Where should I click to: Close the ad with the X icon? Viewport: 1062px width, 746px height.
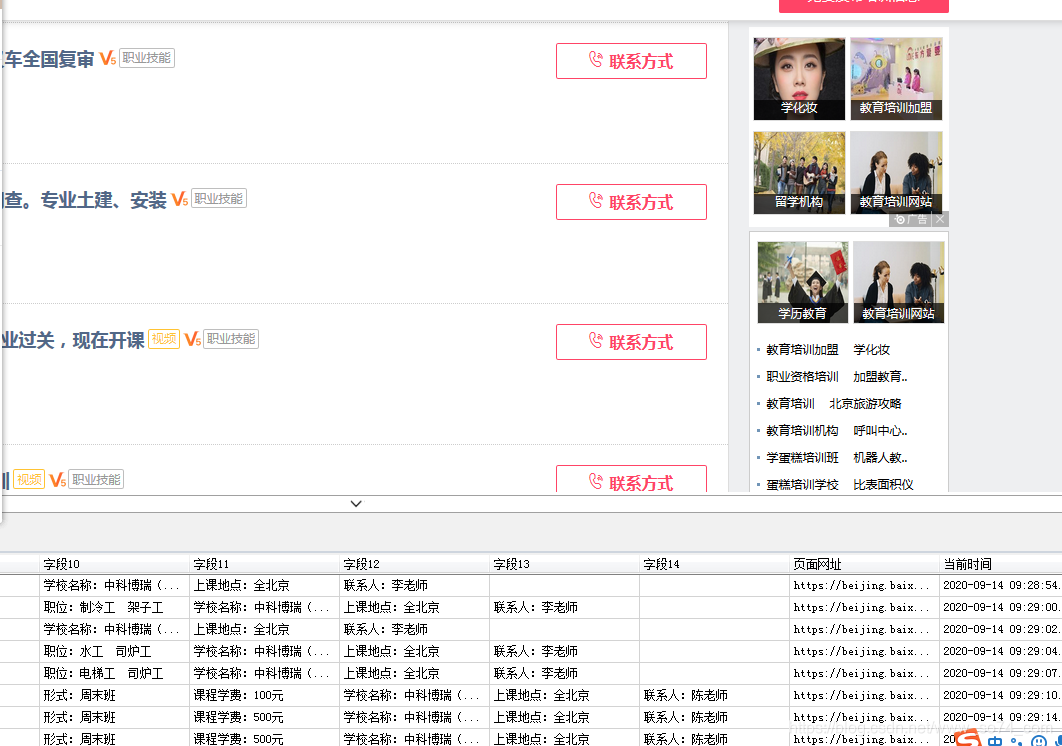pyautogui.click(x=940, y=220)
